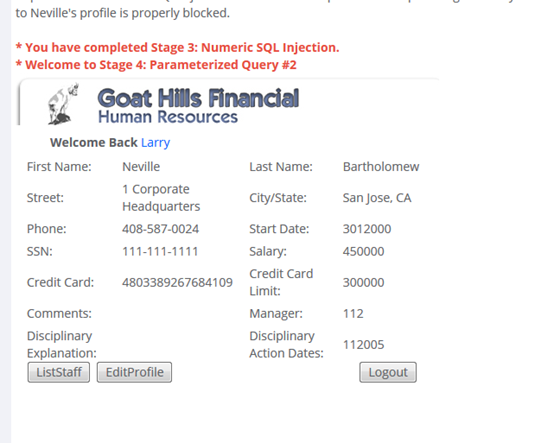This screenshot has height=443, width=554.
Task: Select the Stage 4 Parameterized Query message
Action: 156,65
